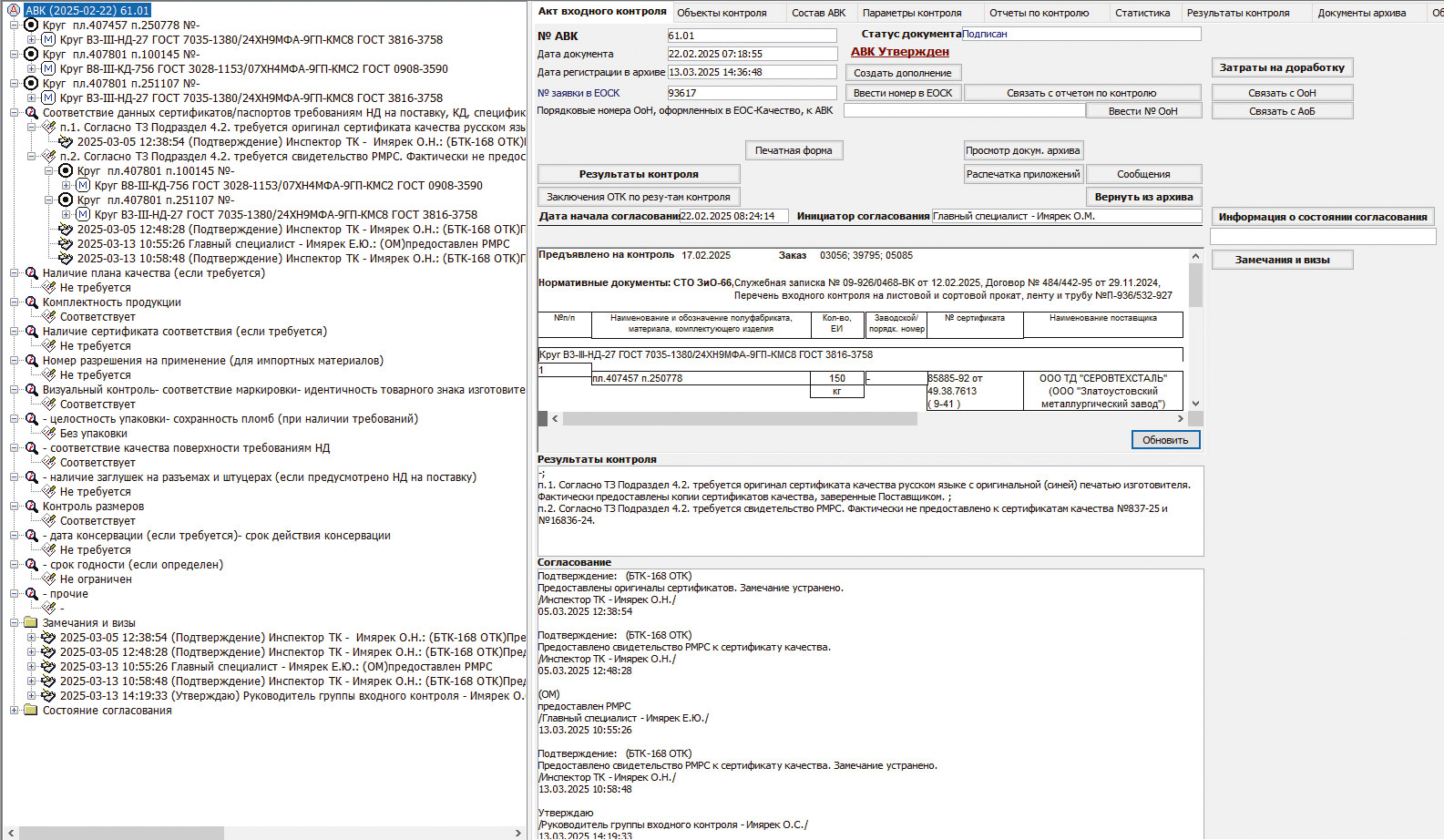
Task: Click the note icon next to Без упаковки
Action: click(49, 434)
